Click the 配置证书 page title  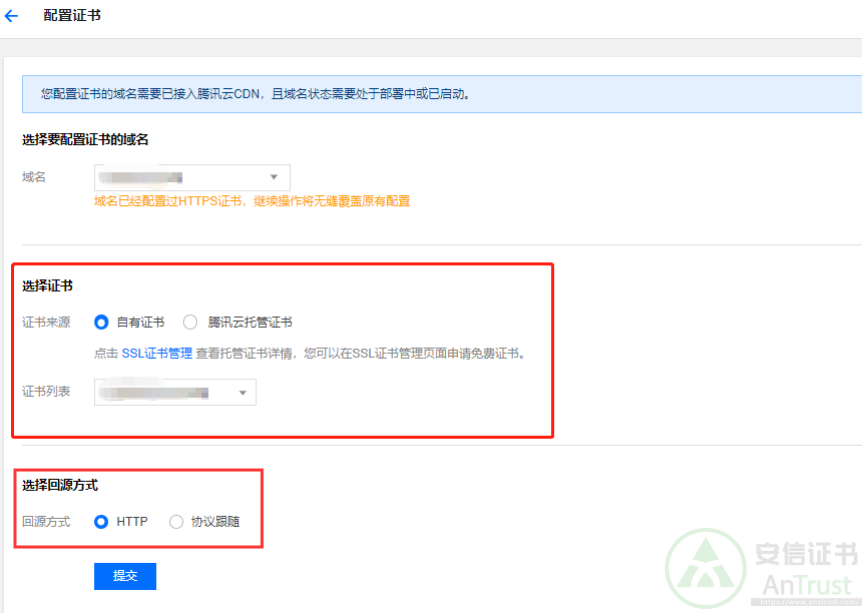pyautogui.click(x=72, y=16)
